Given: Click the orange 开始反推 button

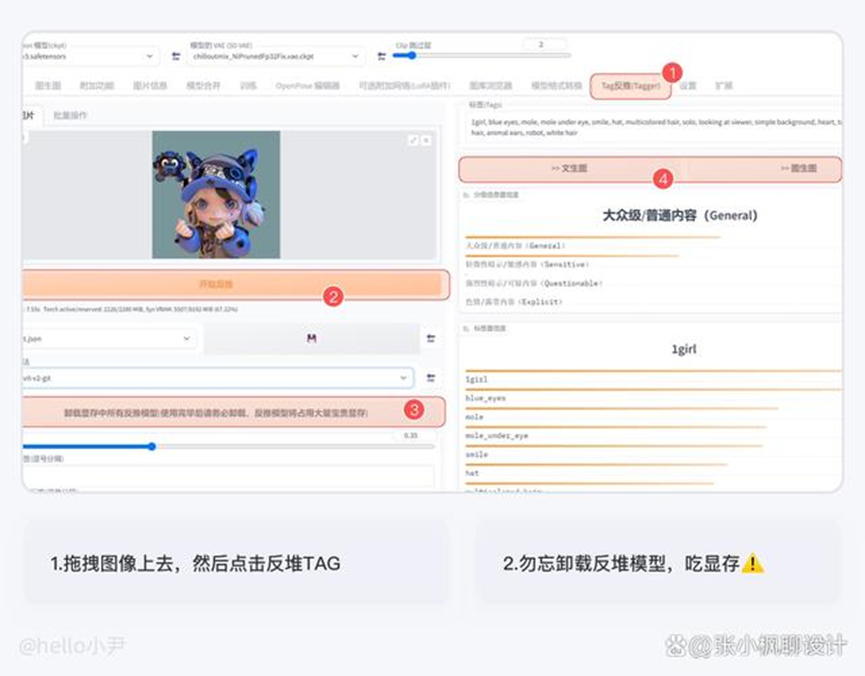Looking at the screenshot, I should 232,285.
